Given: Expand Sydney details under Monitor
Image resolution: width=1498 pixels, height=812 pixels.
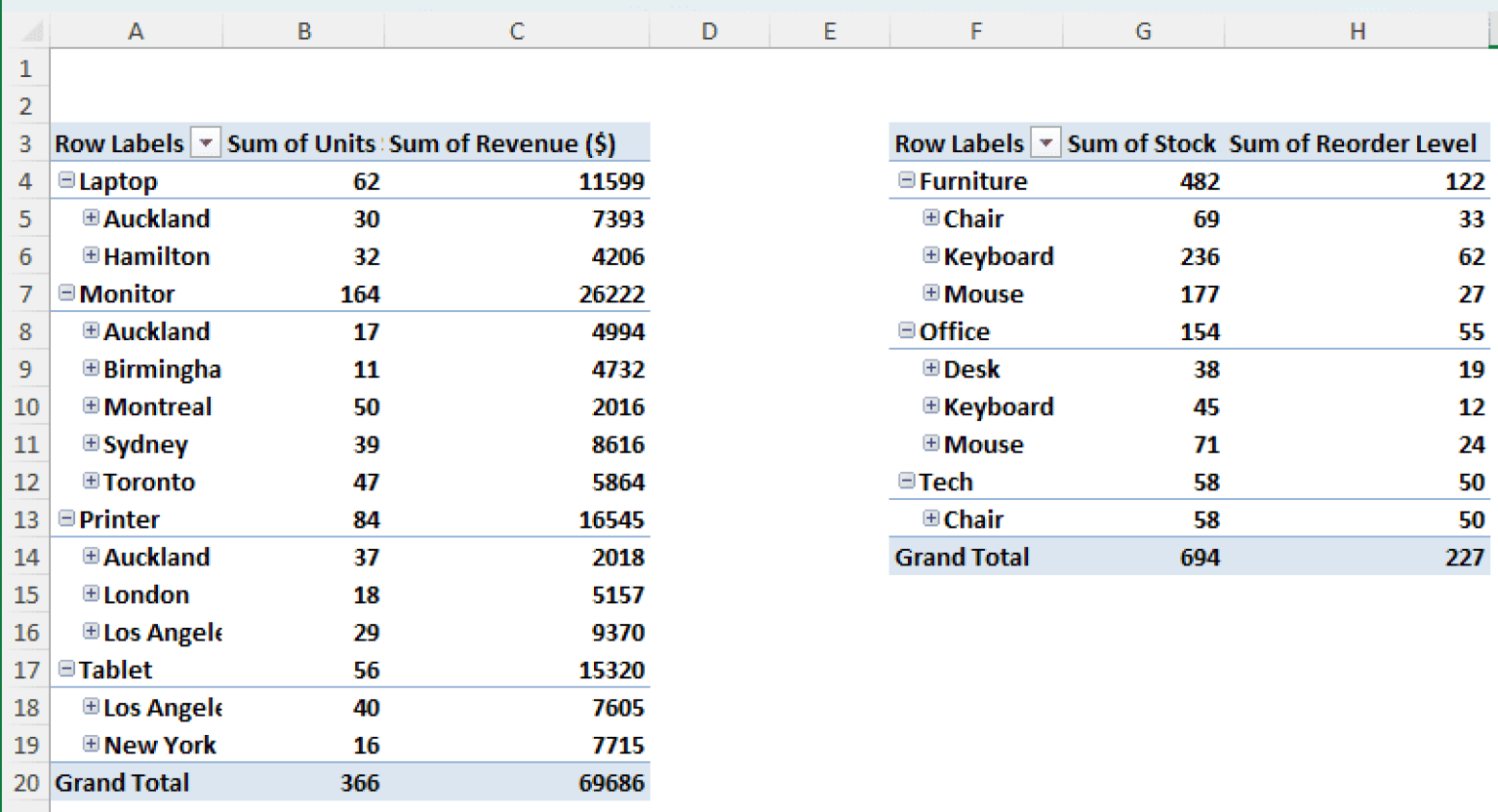Looking at the screenshot, I should click(90, 444).
